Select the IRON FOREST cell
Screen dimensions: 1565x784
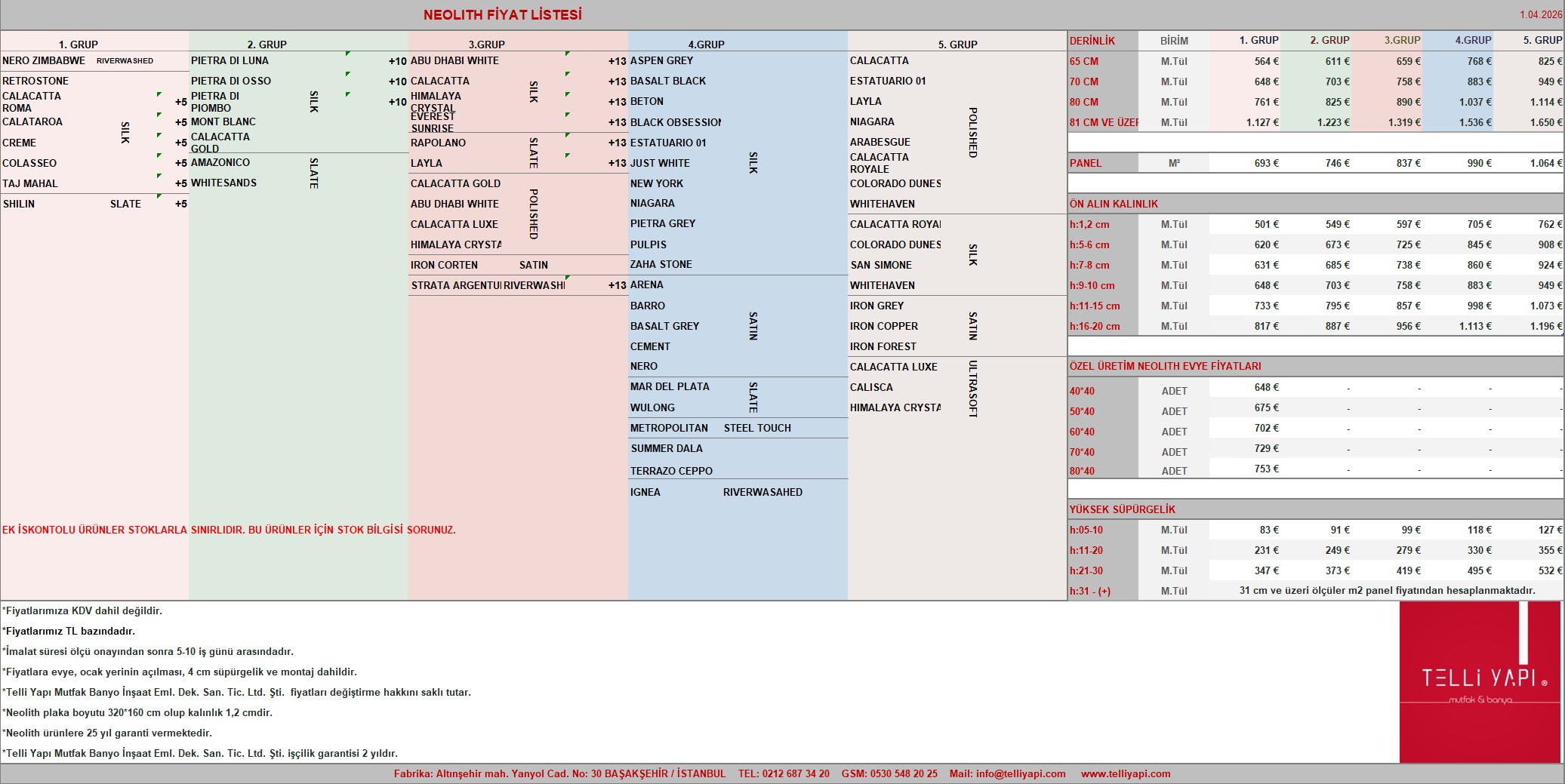(883, 346)
